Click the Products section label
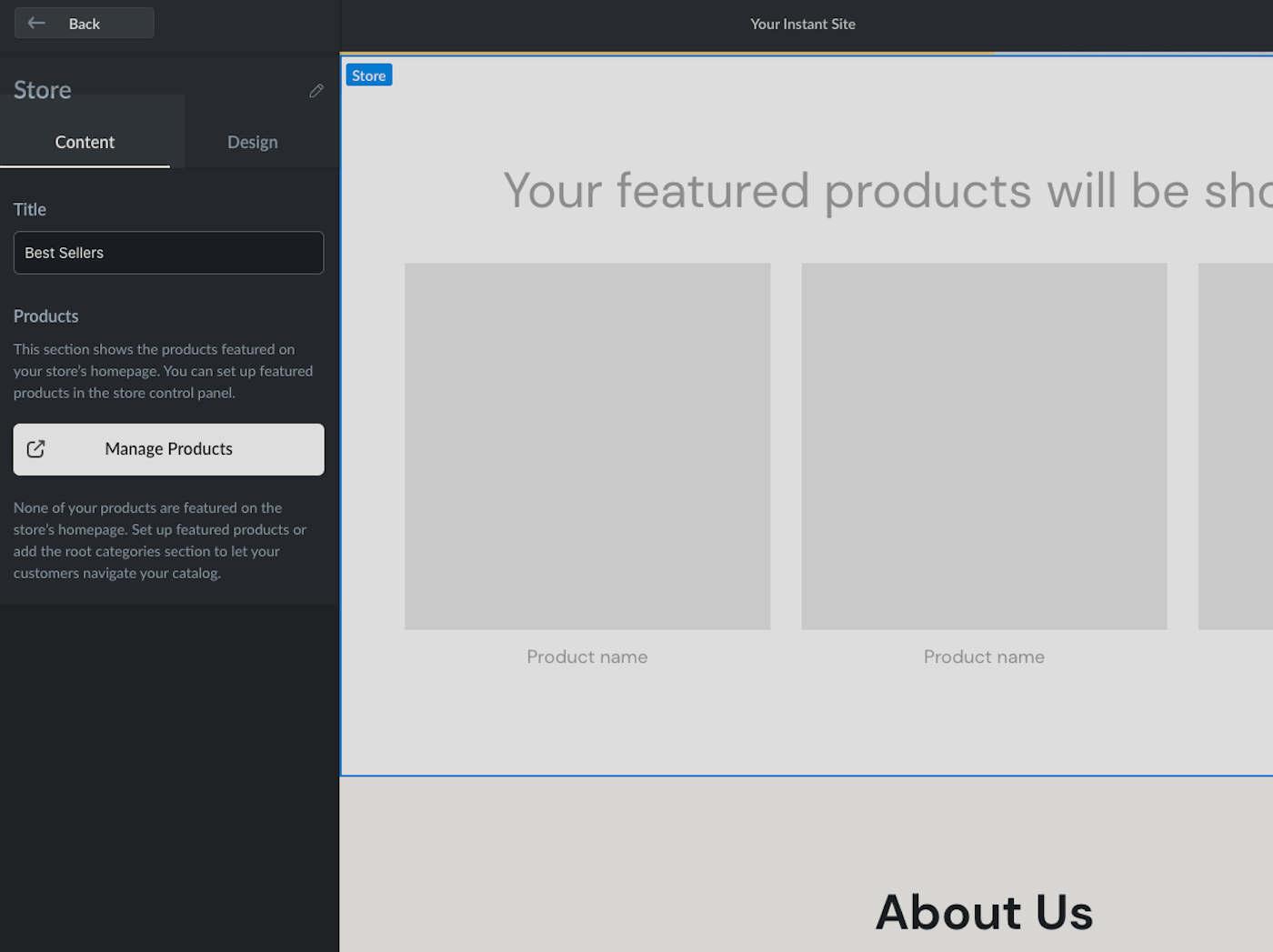This screenshot has width=1273, height=952. click(x=46, y=316)
